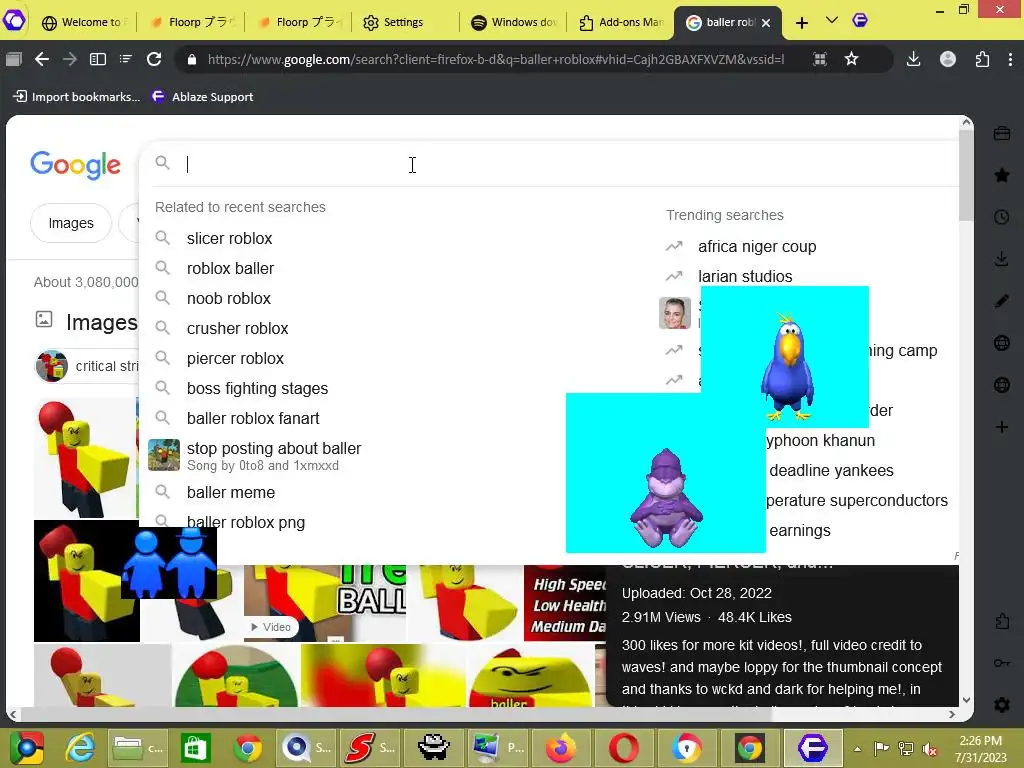The height and width of the screenshot is (768, 1024).
Task: Reload the page with the refresh icon
Action: (x=154, y=59)
